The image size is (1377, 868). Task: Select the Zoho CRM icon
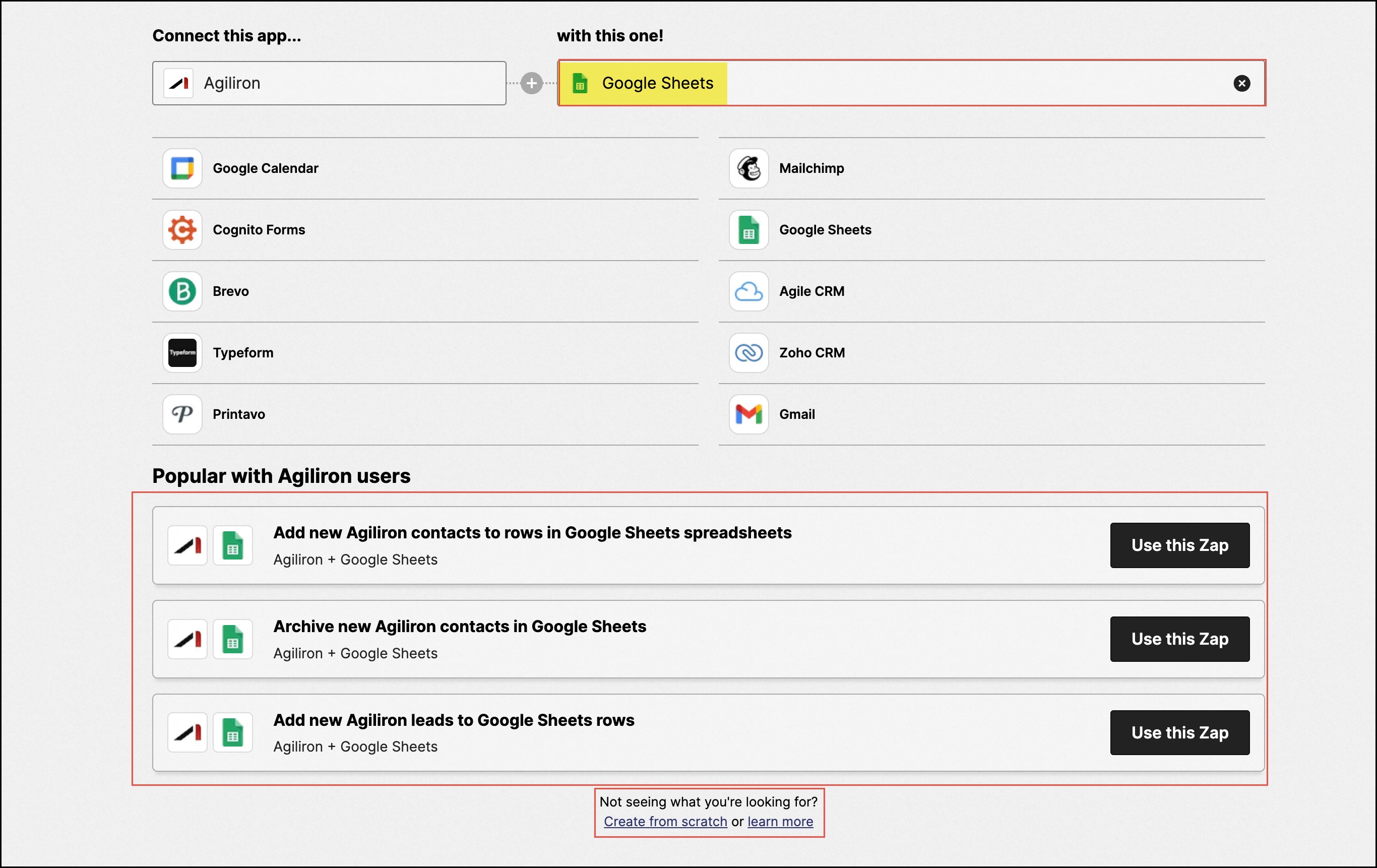point(748,353)
